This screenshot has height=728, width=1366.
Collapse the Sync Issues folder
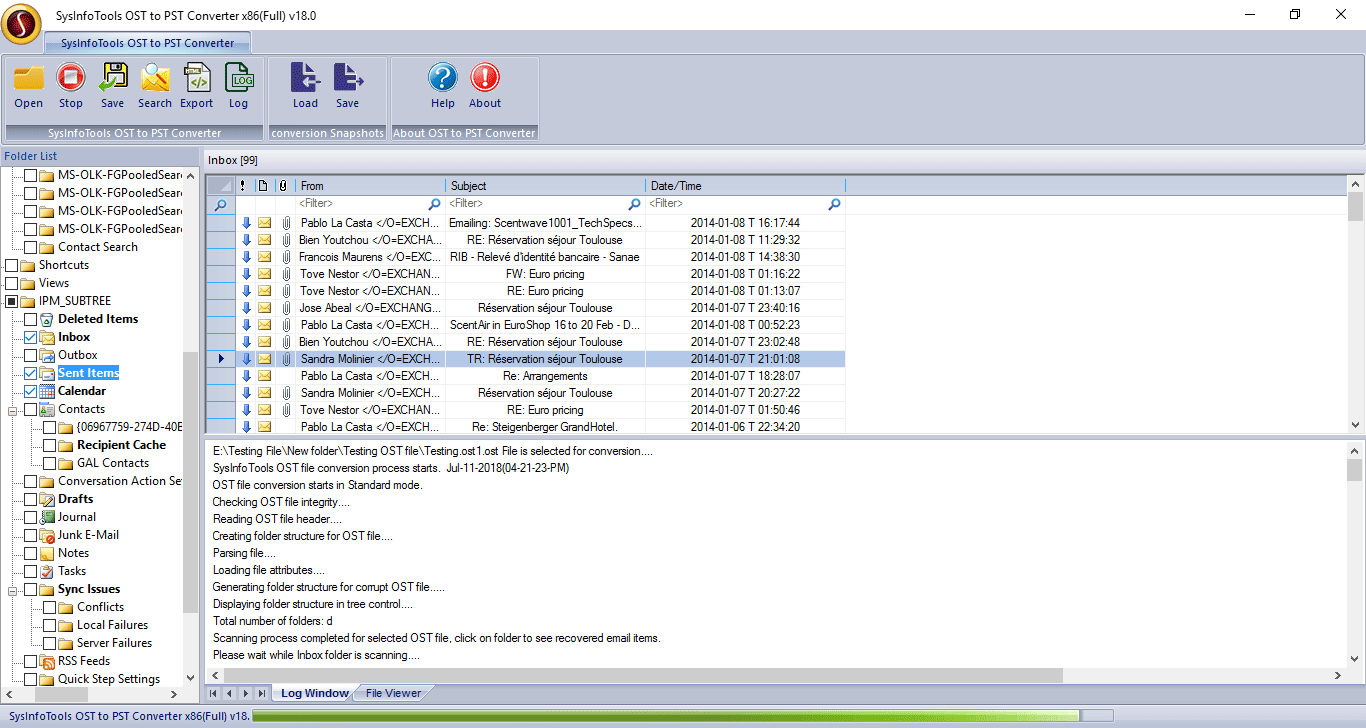pyautogui.click(x=14, y=590)
